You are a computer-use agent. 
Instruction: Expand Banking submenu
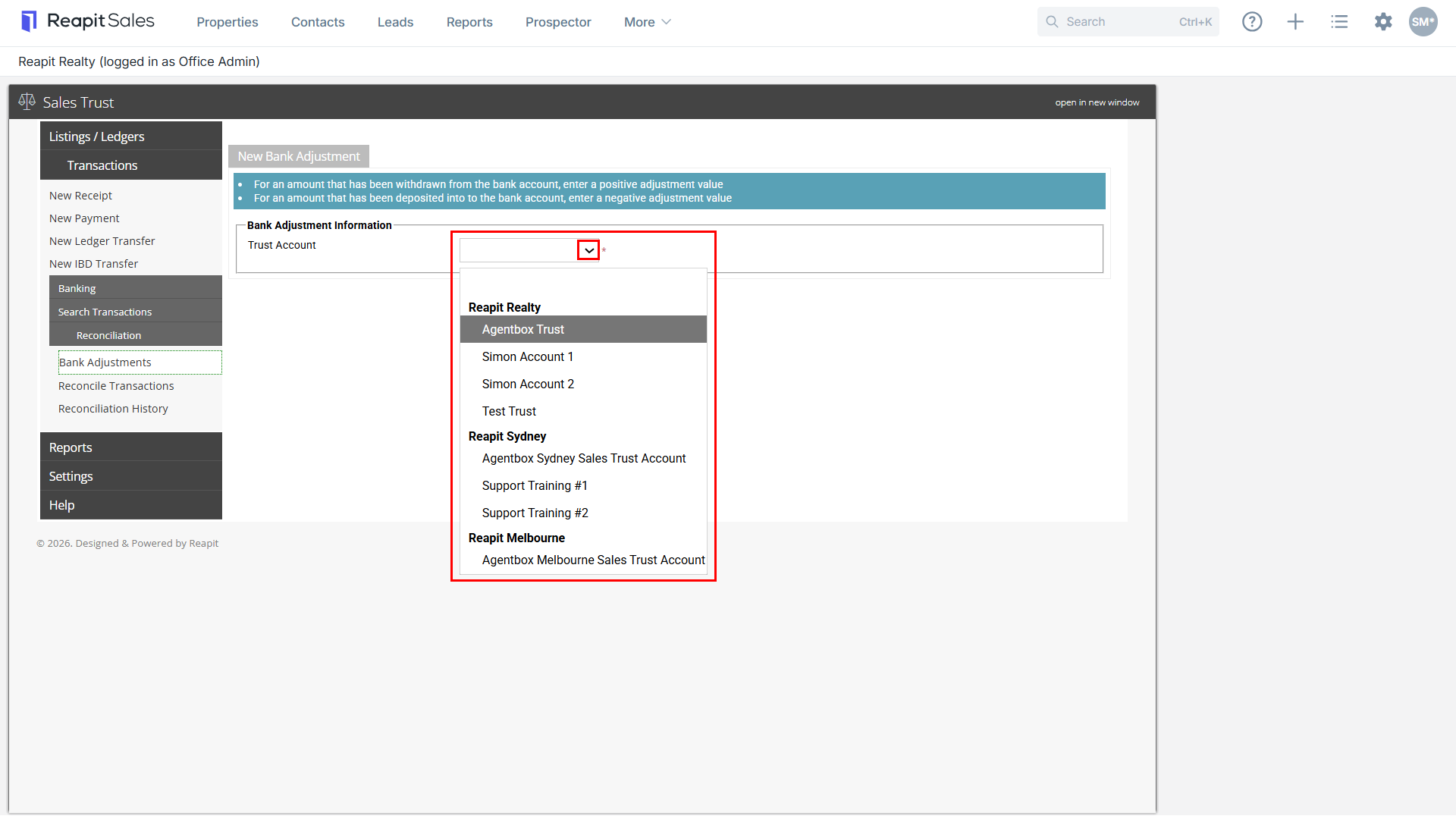[x=136, y=288]
